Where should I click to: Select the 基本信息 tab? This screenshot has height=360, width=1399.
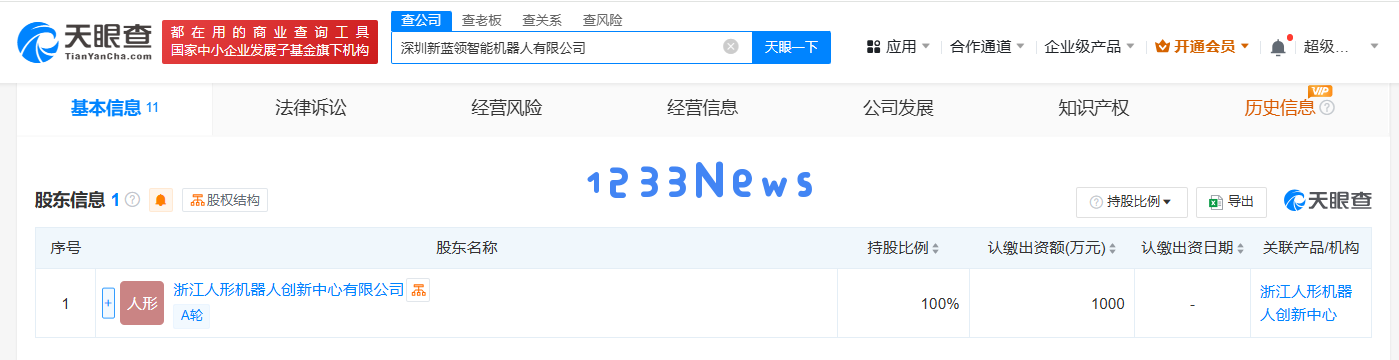[114, 108]
